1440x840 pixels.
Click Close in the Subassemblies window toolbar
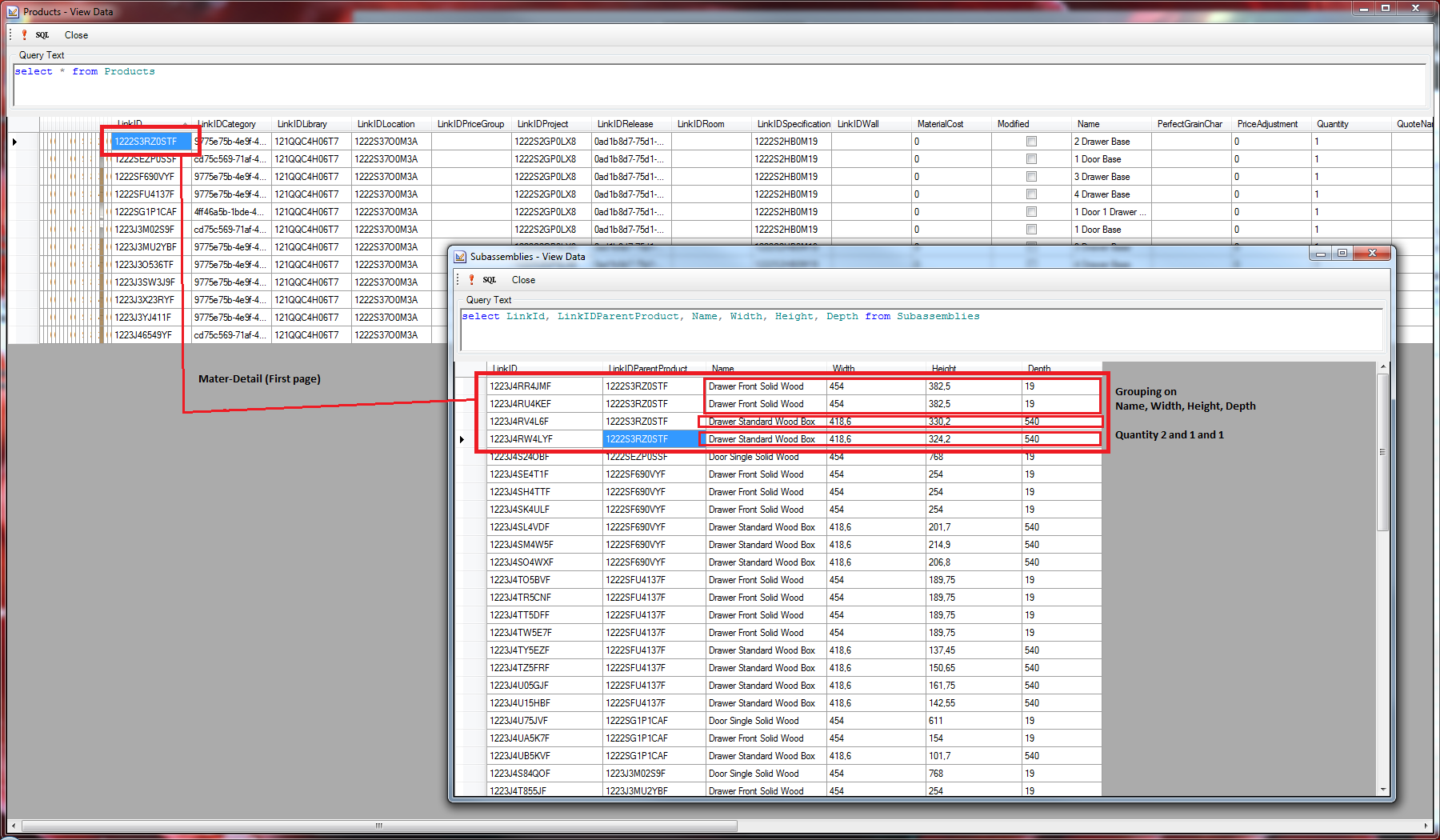(523, 280)
